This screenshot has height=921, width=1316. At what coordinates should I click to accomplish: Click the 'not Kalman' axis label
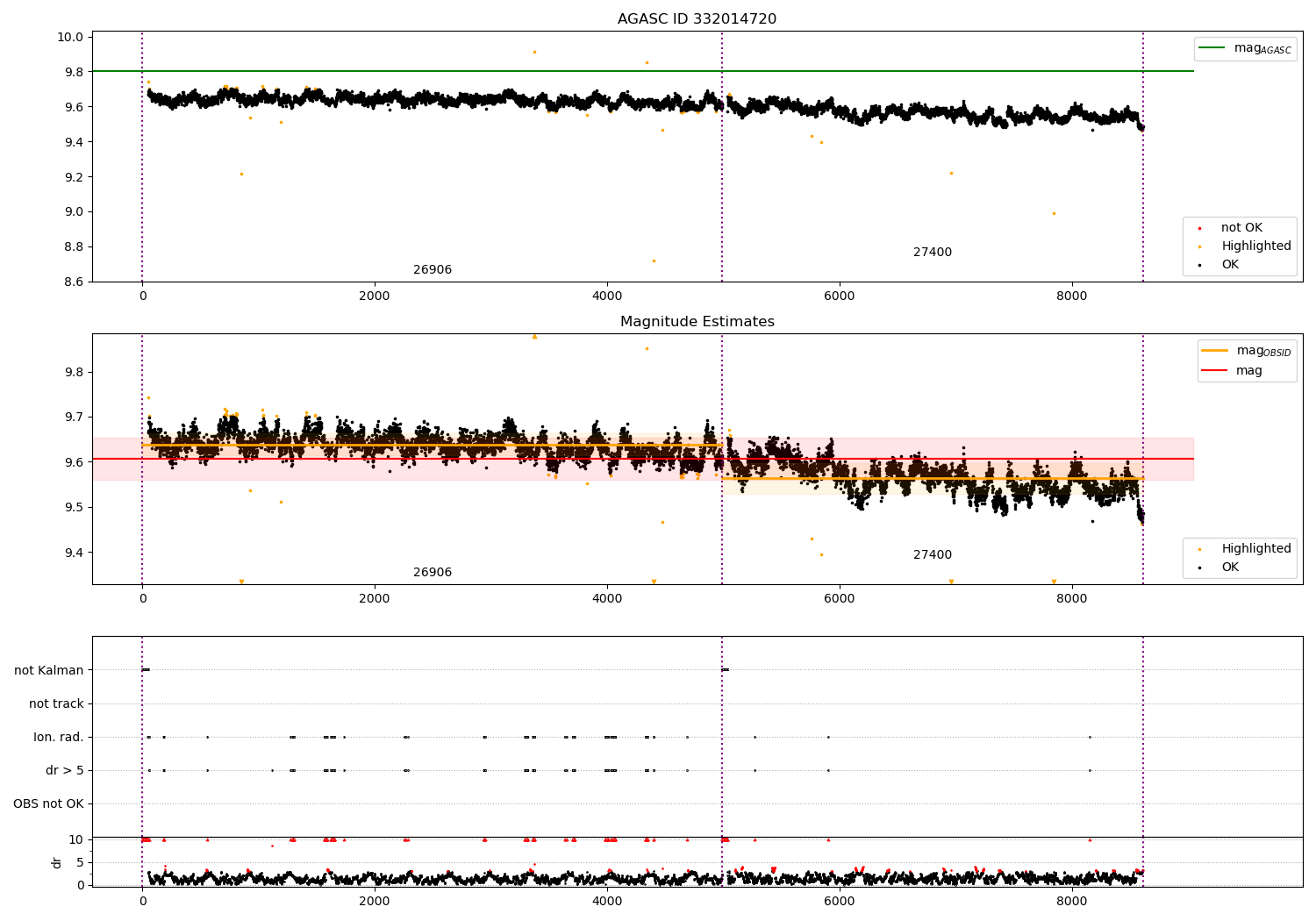click(49, 670)
